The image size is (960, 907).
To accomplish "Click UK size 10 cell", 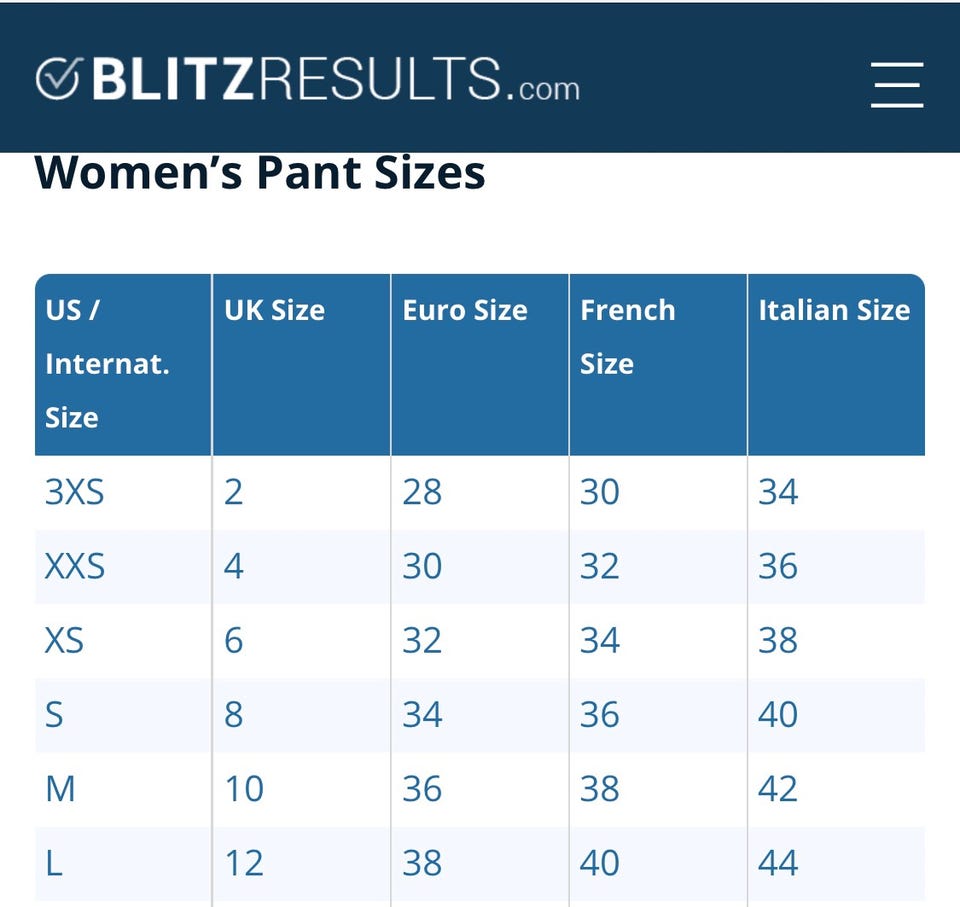I will [244, 789].
